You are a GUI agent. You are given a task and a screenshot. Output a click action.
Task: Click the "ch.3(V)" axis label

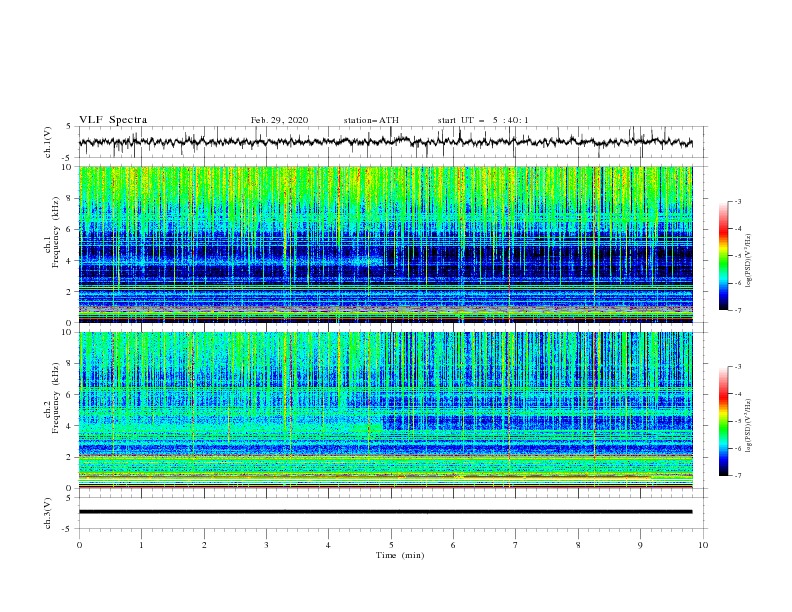click(x=48, y=513)
